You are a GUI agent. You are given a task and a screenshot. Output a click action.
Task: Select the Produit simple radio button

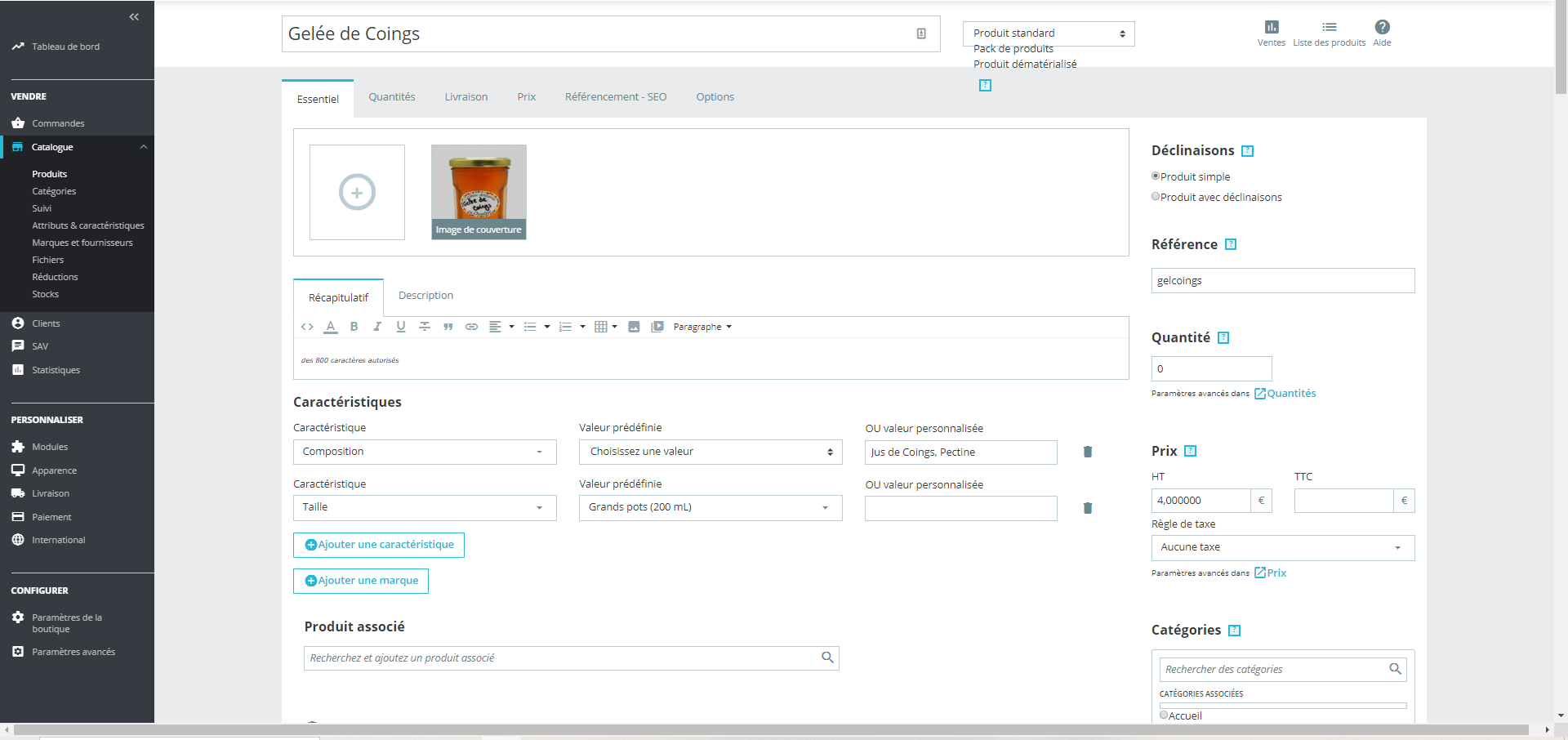click(1156, 176)
